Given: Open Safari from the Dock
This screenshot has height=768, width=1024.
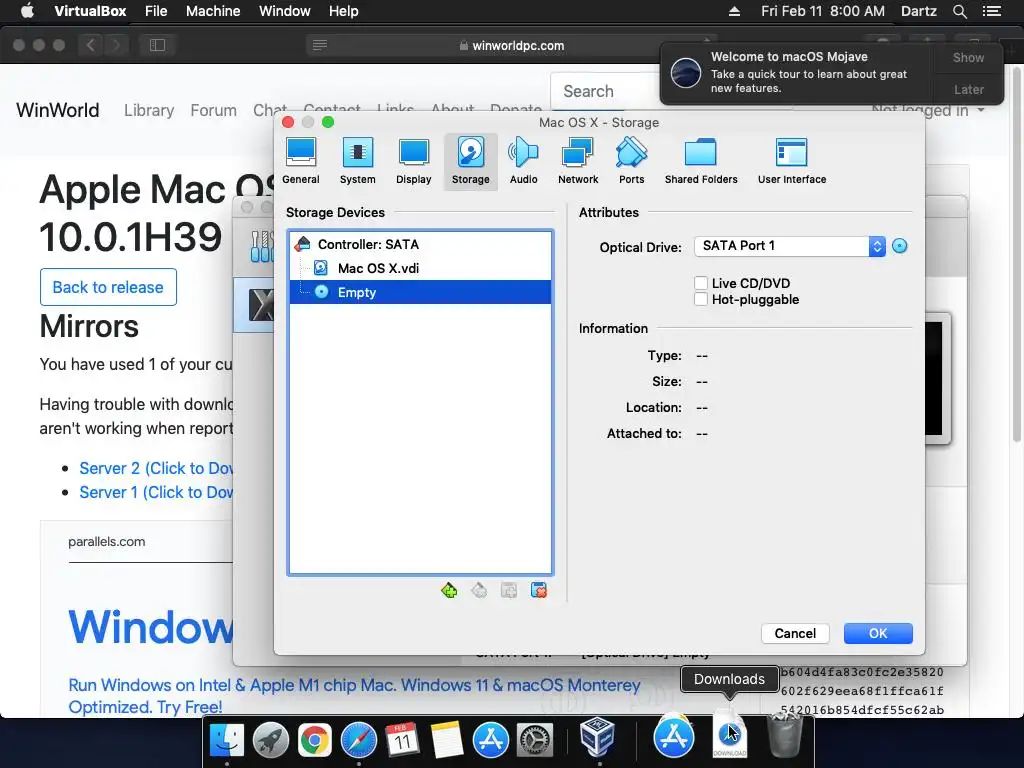Looking at the screenshot, I should [359, 741].
